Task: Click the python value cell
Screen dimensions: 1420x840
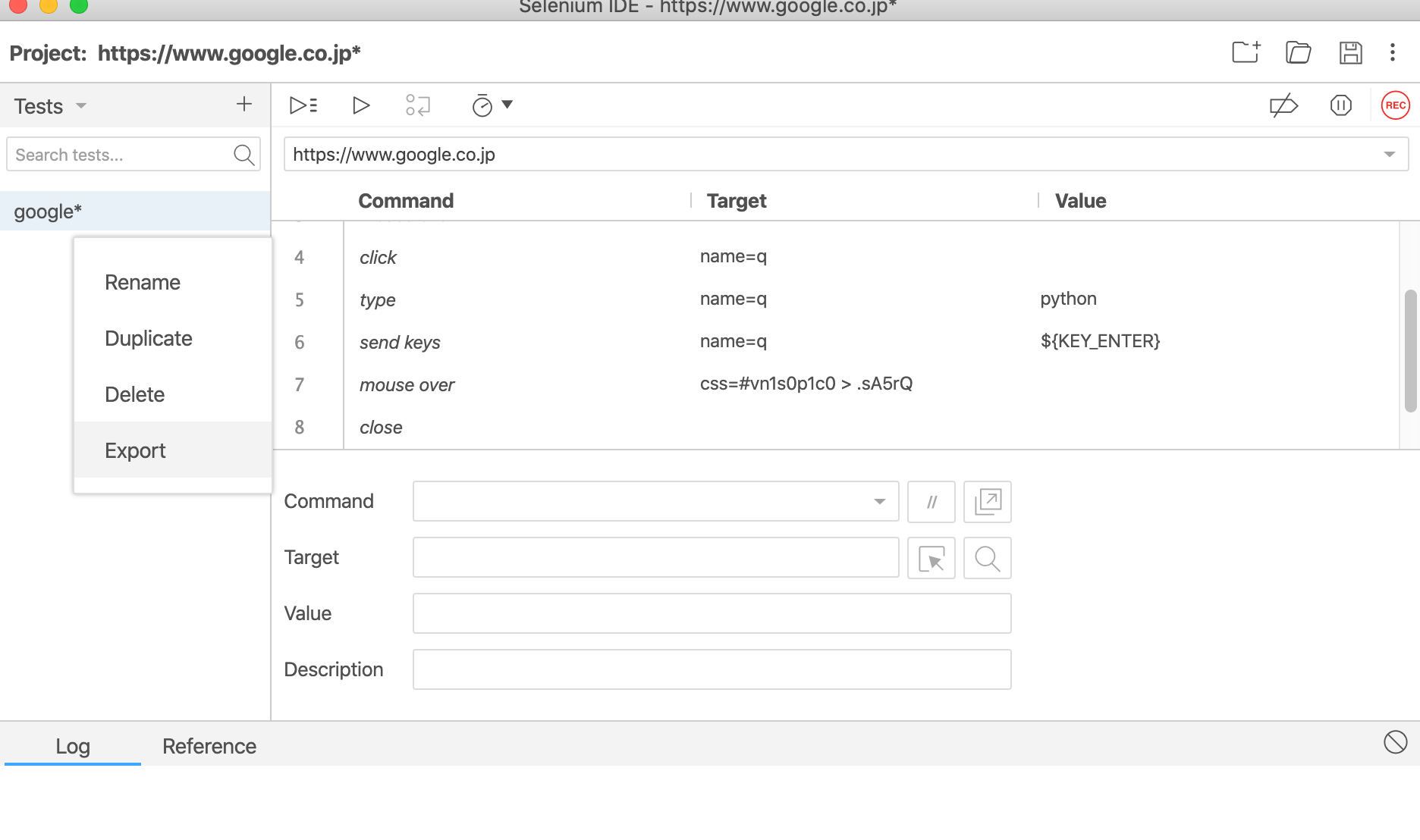Action: point(1068,299)
